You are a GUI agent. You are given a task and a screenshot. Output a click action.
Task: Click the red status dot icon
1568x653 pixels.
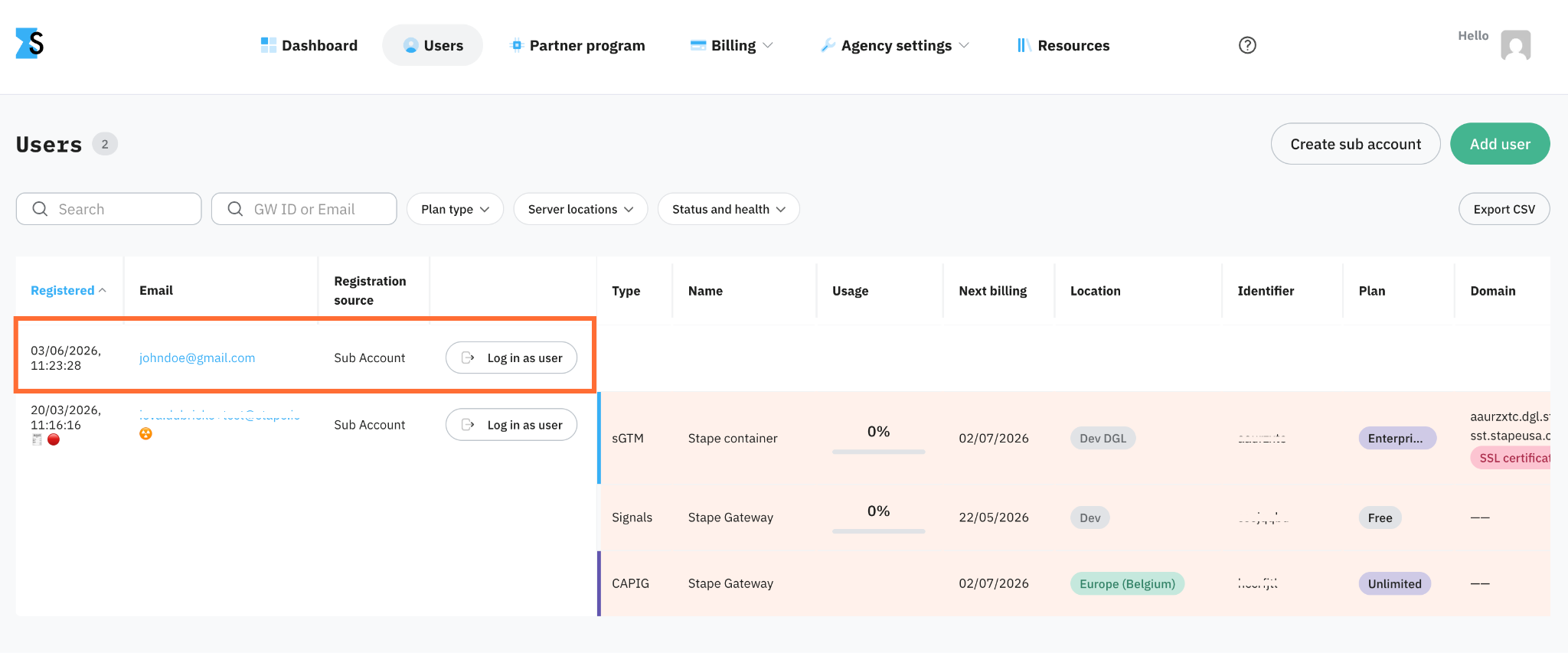[x=54, y=439]
